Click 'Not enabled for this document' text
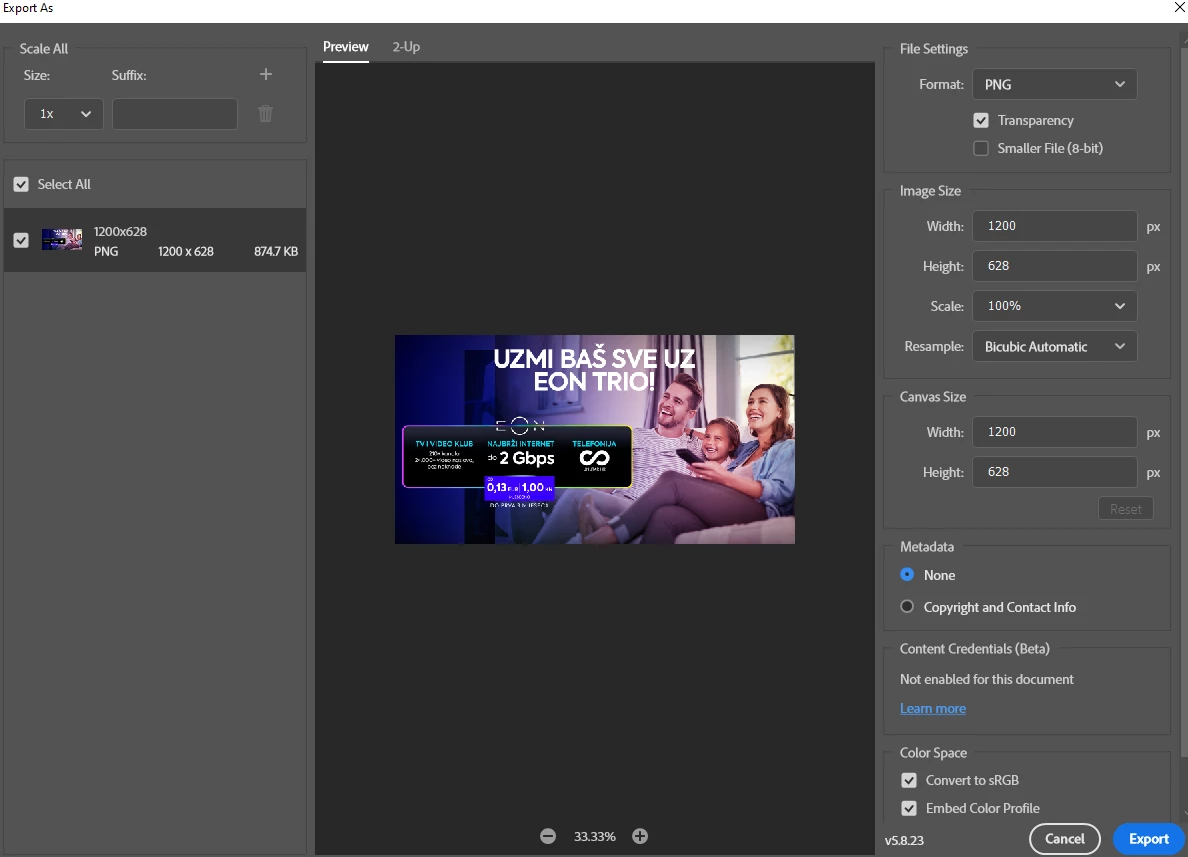 [x=986, y=680]
